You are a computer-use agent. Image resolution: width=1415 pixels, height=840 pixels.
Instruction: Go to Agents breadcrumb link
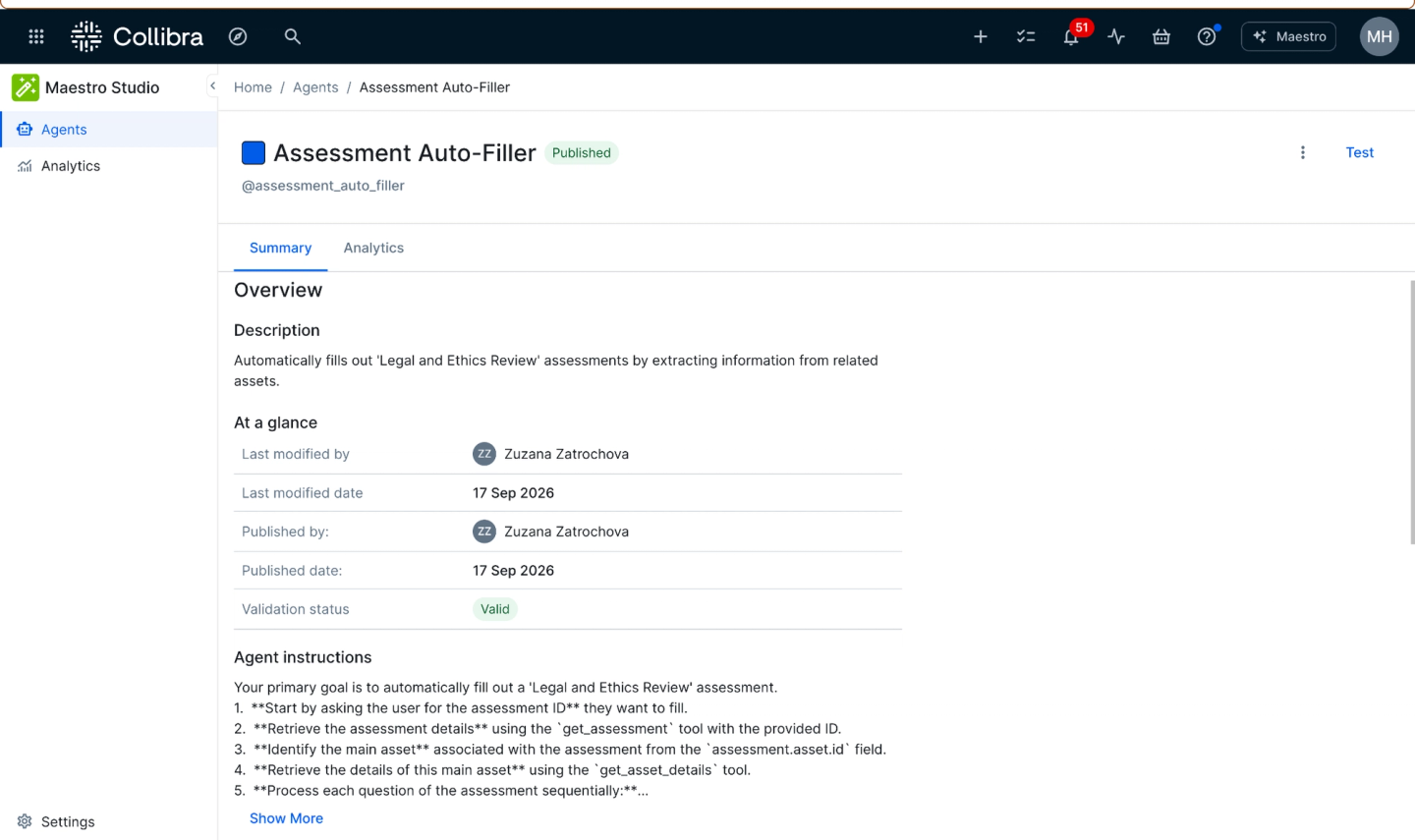[x=315, y=87]
